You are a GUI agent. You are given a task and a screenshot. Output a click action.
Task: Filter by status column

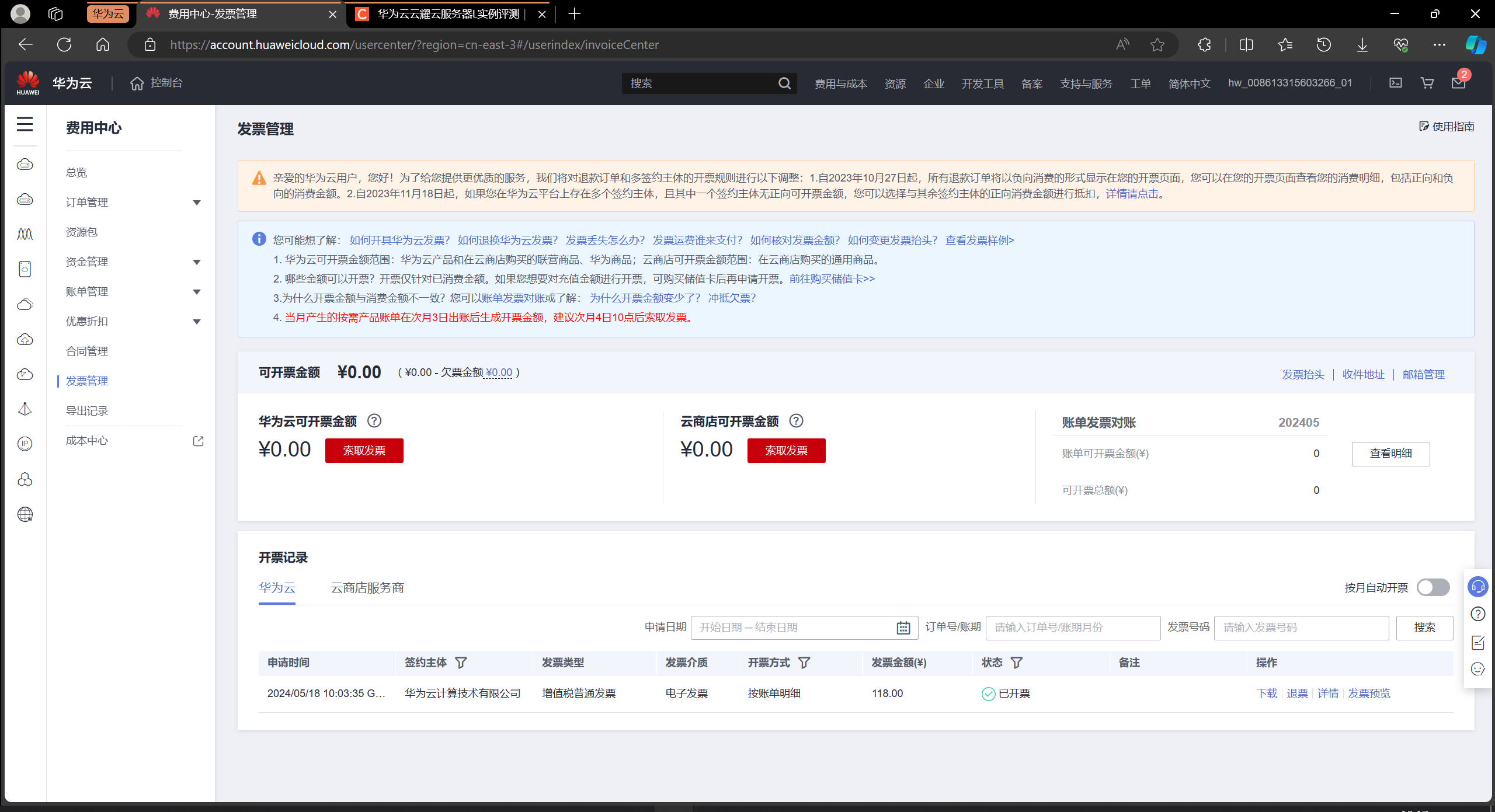coord(1017,663)
